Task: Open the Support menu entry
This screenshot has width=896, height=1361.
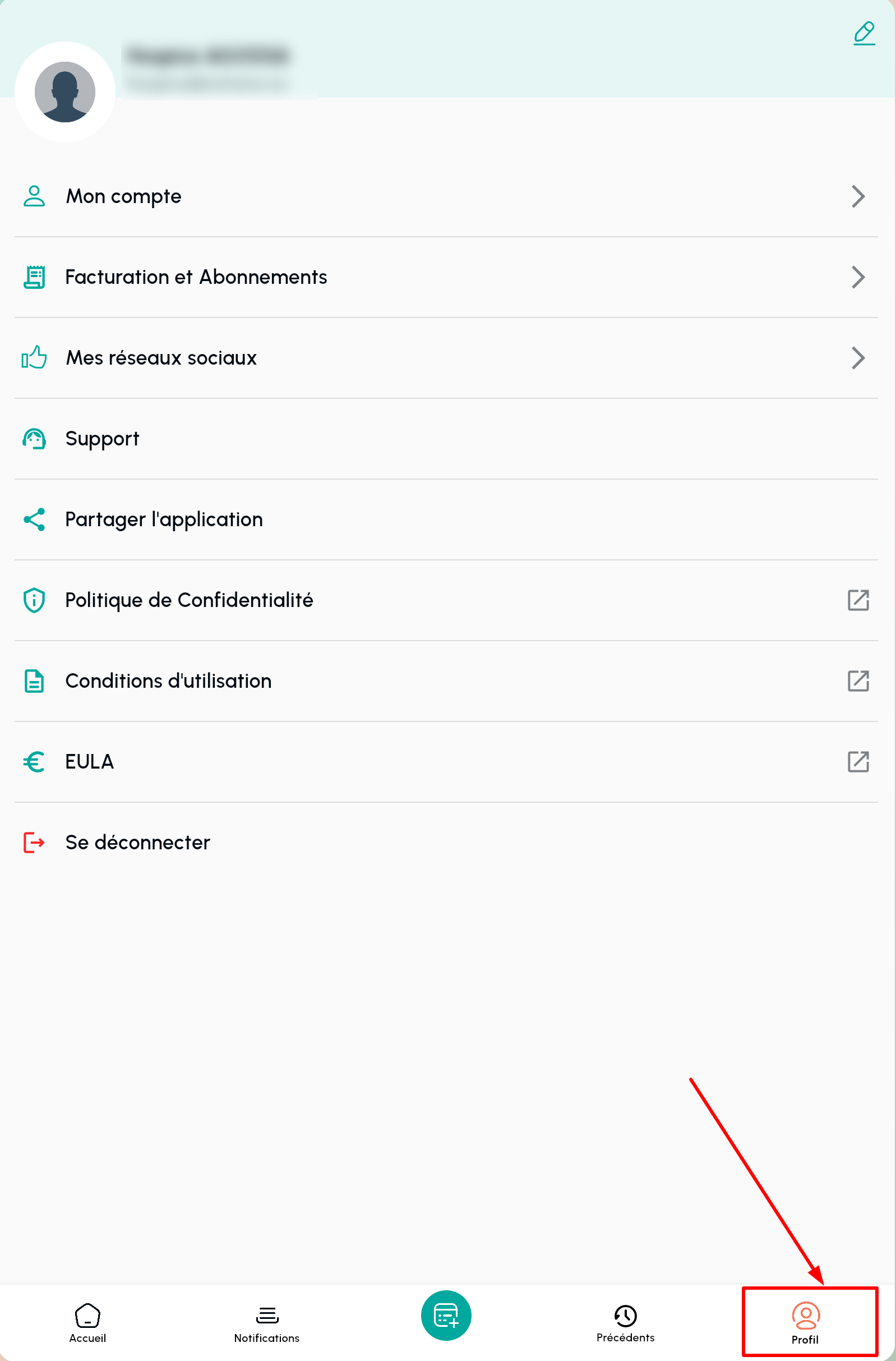Action: [102, 439]
